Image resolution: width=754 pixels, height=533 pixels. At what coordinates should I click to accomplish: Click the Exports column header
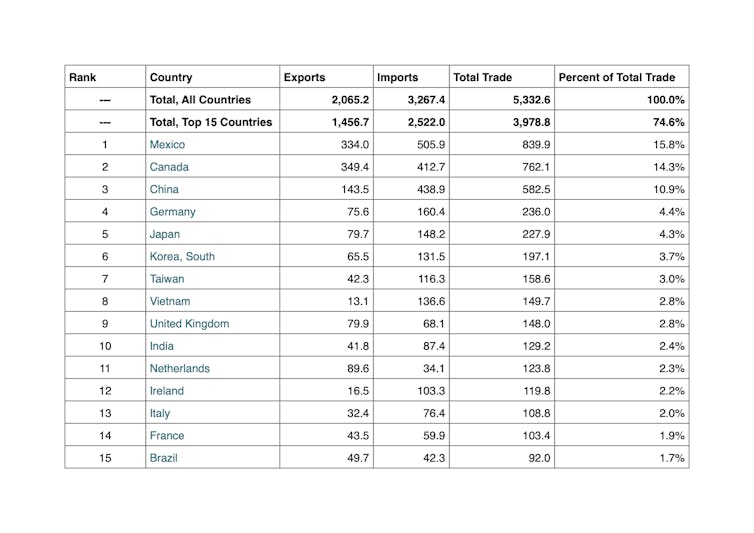pos(304,77)
